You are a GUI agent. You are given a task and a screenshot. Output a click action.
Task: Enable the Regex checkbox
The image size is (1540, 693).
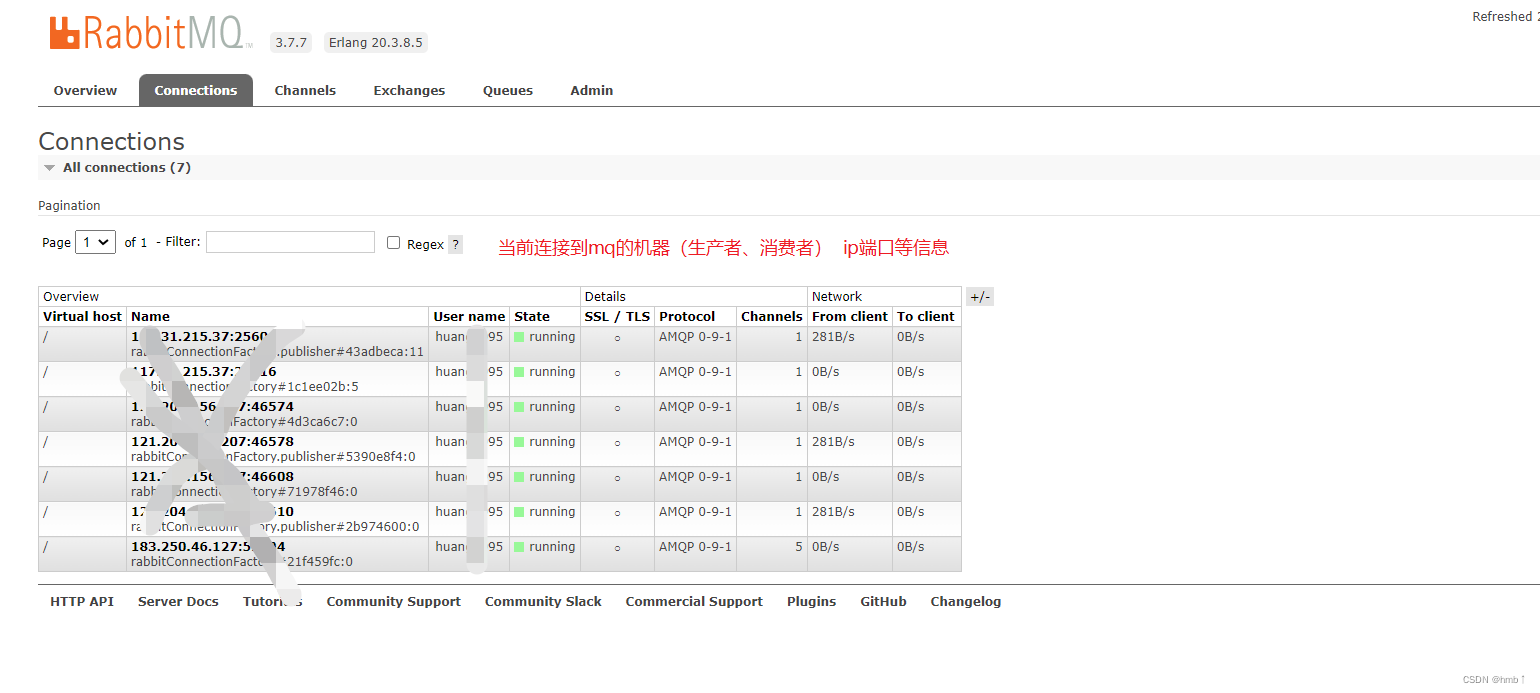coord(393,243)
